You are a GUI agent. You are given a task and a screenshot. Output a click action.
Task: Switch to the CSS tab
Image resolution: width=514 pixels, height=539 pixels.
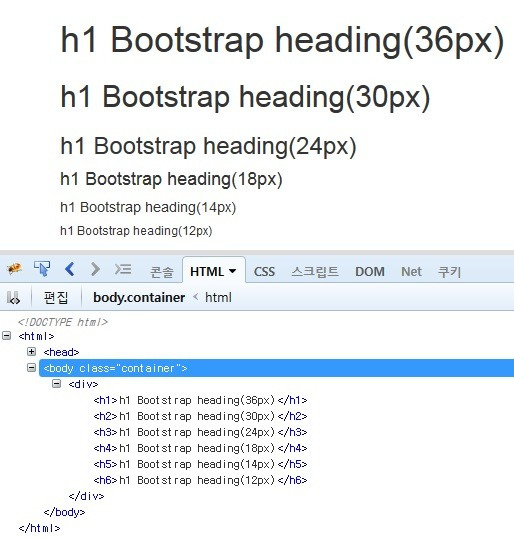(264, 272)
